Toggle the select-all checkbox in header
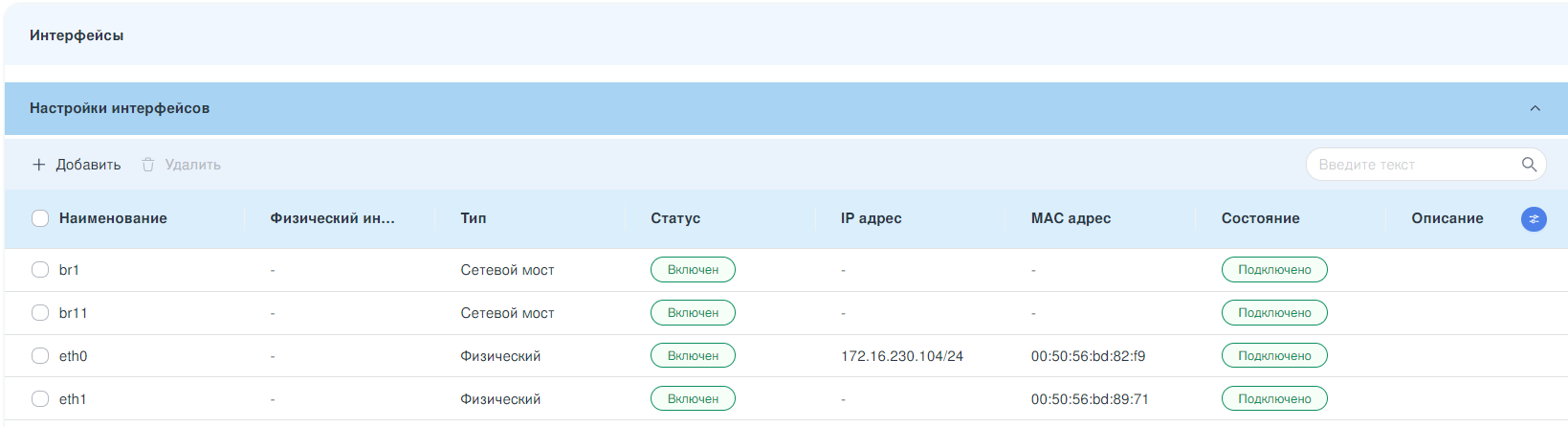This screenshot has width=1568, height=427. coord(40,218)
